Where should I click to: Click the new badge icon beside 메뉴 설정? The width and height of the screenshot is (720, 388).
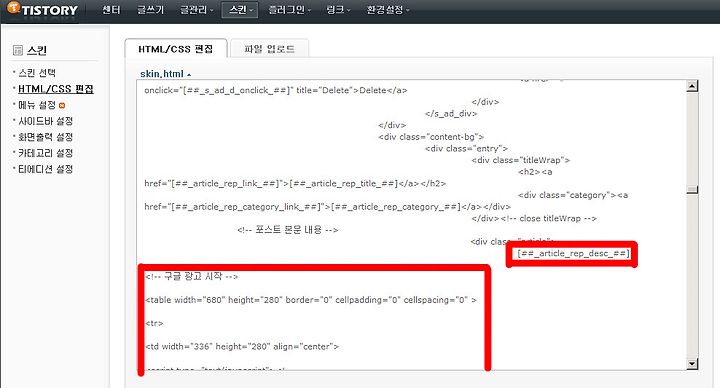coord(62,106)
